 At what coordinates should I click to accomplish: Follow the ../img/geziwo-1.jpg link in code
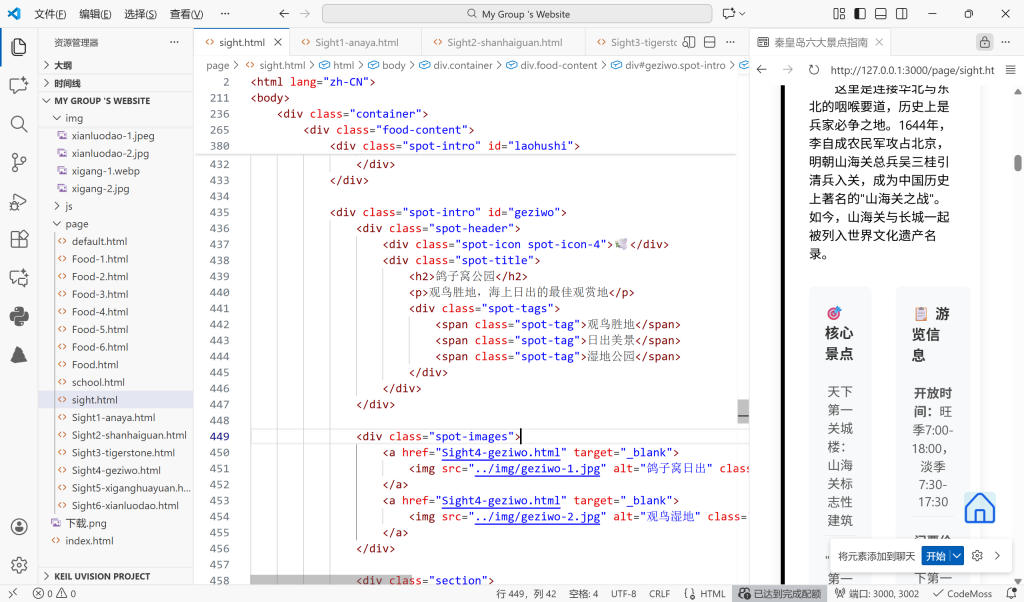click(x=538, y=468)
